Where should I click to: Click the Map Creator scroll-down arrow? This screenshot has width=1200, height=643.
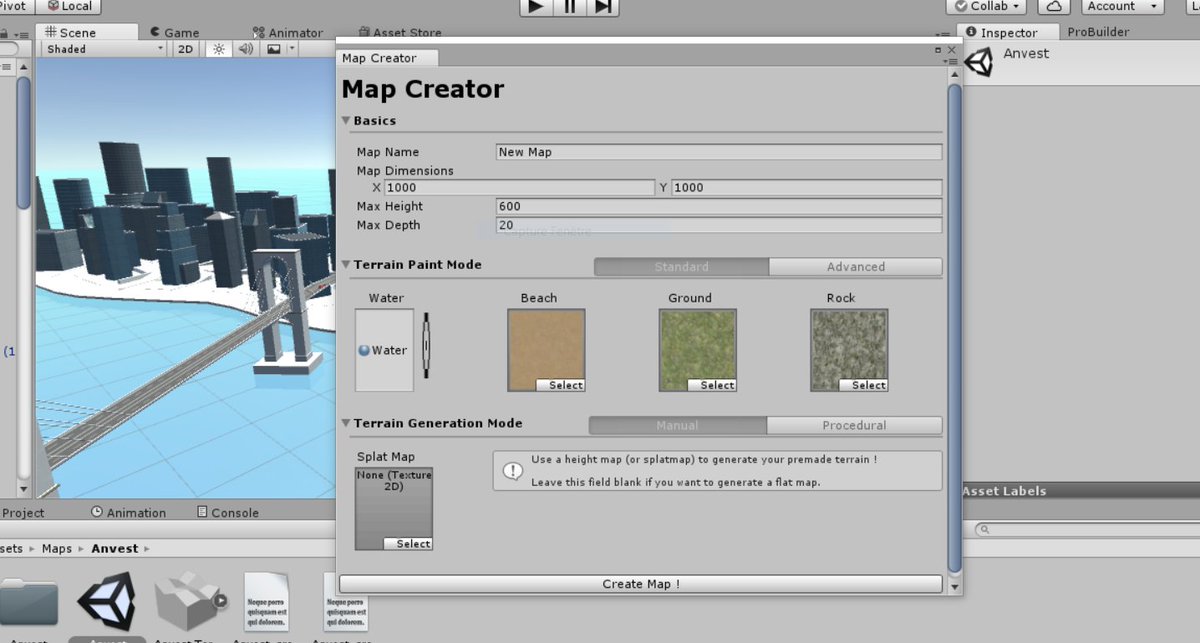click(954, 587)
